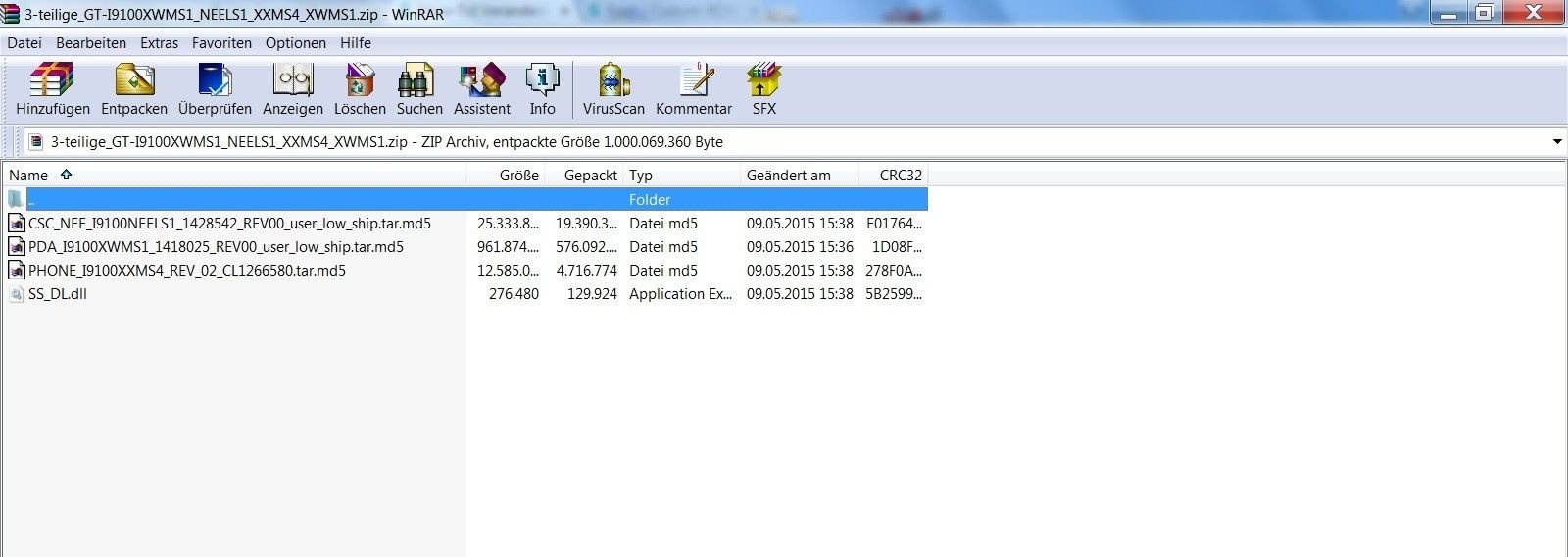This screenshot has width=1568, height=557.
Task: Click the Überprüfen test icon
Action: (215, 80)
